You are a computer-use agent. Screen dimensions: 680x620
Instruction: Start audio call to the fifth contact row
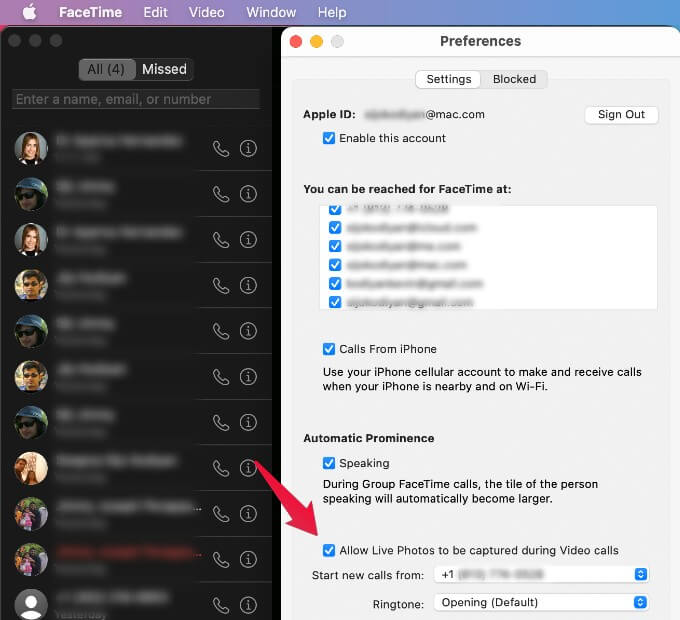pyautogui.click(x=221, y=331)
